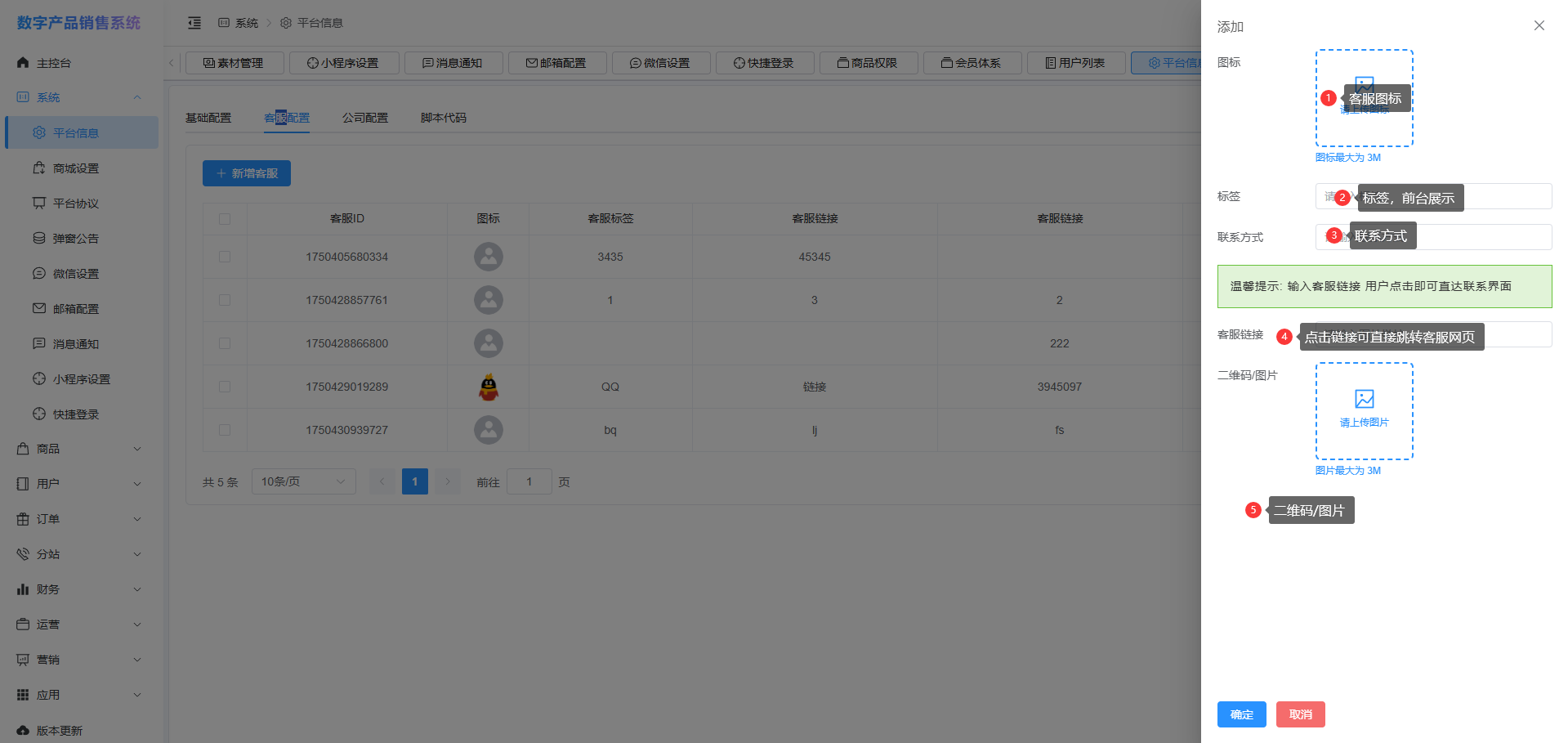Open the 10条/页 page size dropdown

[x=303, y=481]
